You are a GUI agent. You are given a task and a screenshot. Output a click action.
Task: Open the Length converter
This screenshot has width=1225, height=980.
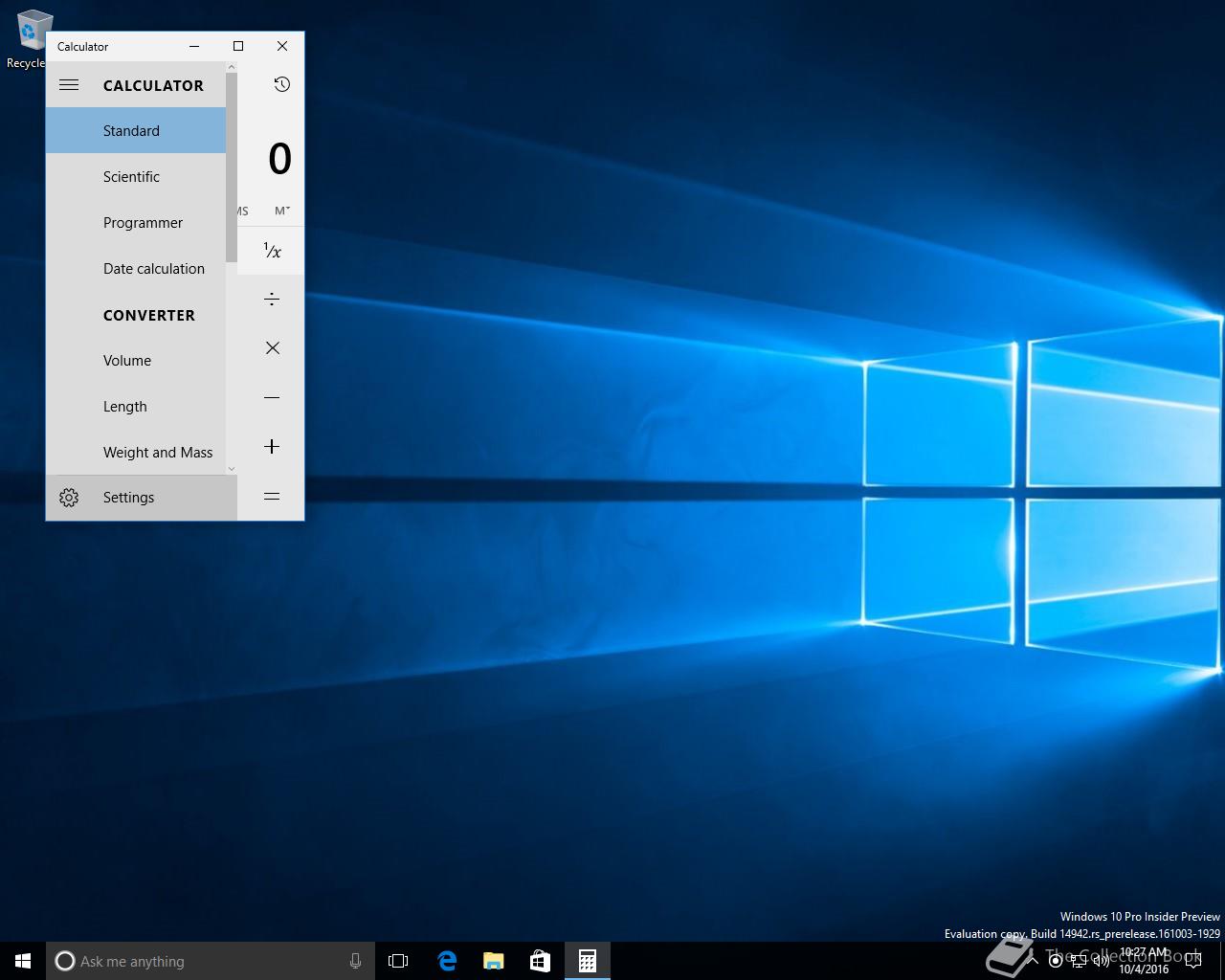125,407
